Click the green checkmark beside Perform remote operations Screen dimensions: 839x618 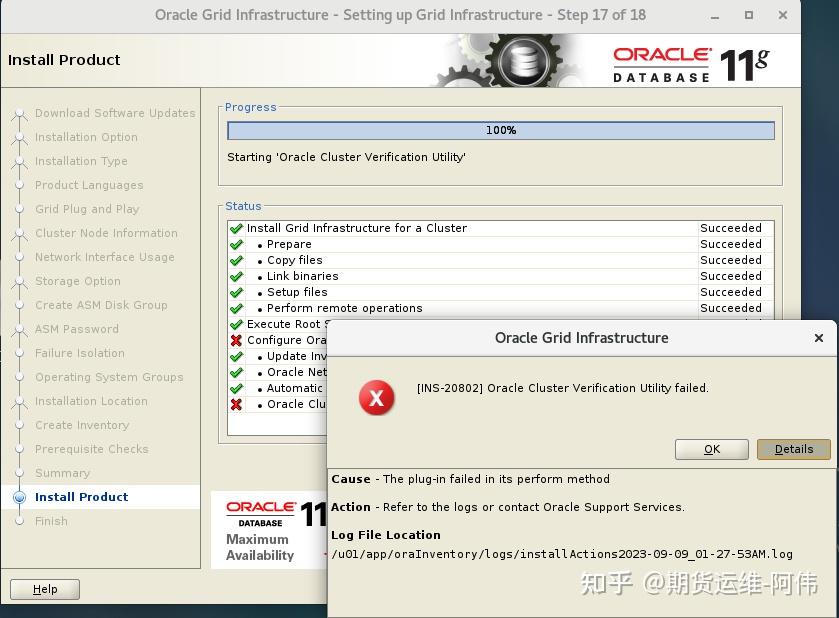[x=236, y=308]
